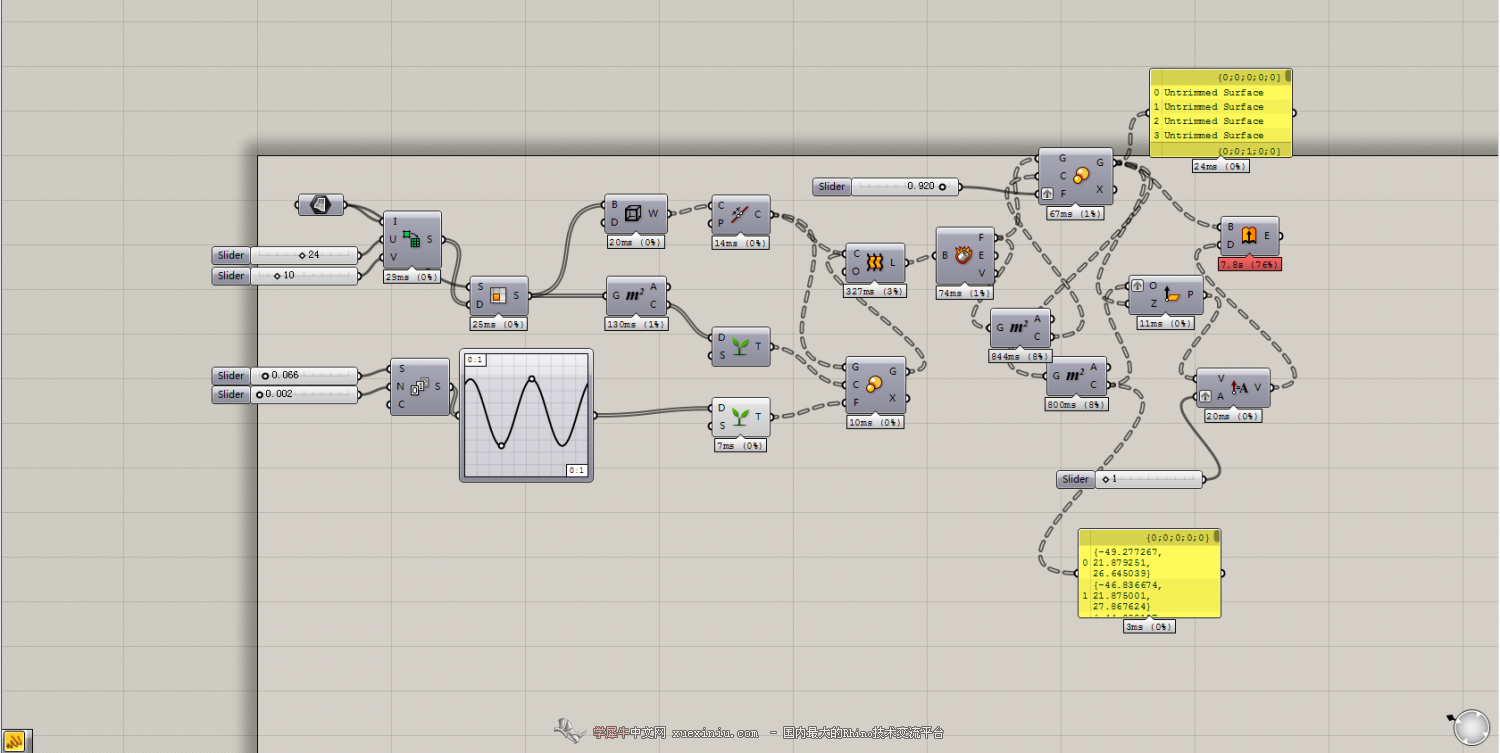The width and height of the screenshot is (1500, 753).
Task: Select the Scale component showing 67ms
Action: pyautogui.click(x=1075, y=176)
